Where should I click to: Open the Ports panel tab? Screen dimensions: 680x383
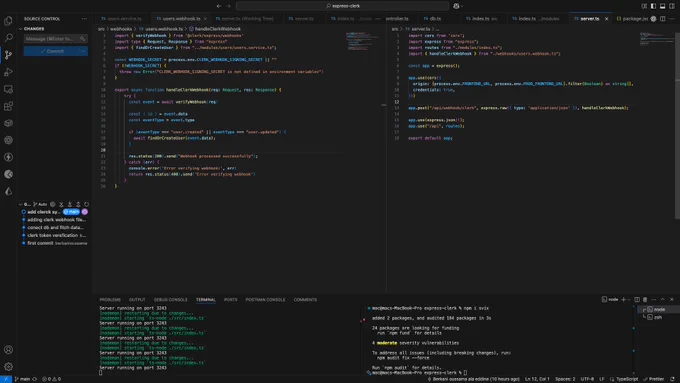coord(231,300)
